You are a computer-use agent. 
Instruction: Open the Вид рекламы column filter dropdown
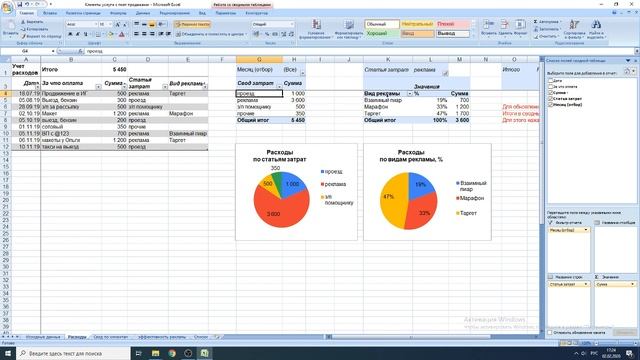[205, 87]
